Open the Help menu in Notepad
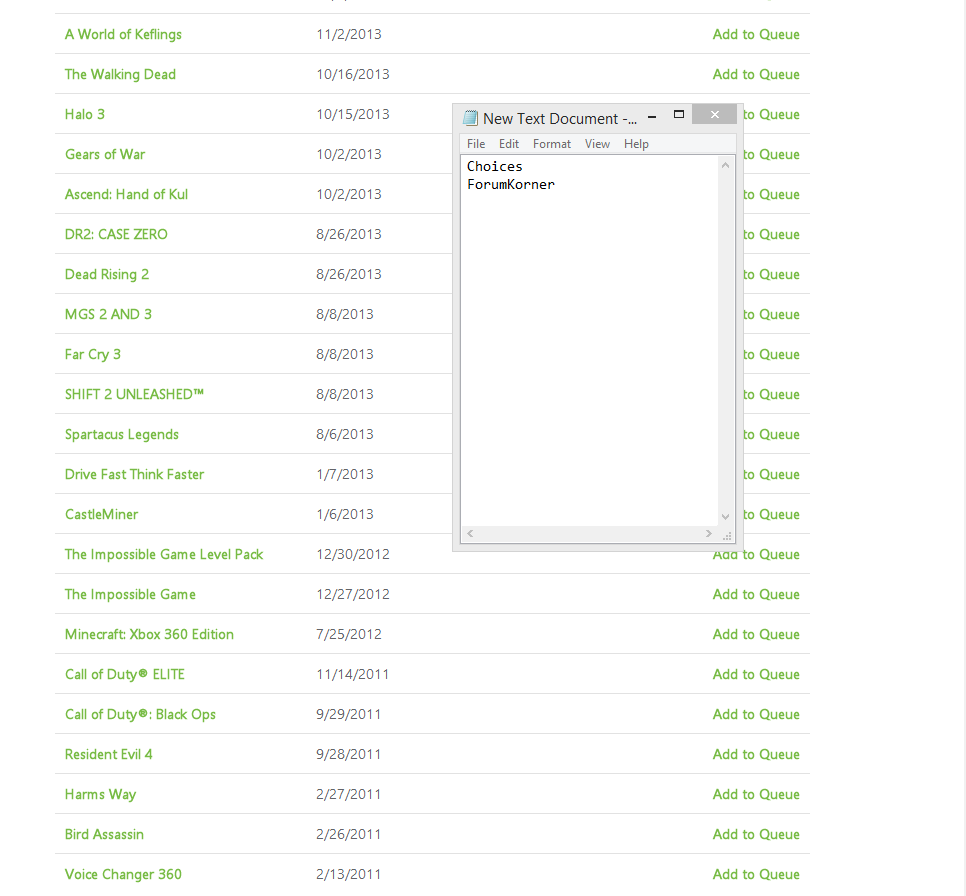The height and width of the screenshot is (896, 966). click(x=636, y=144)
